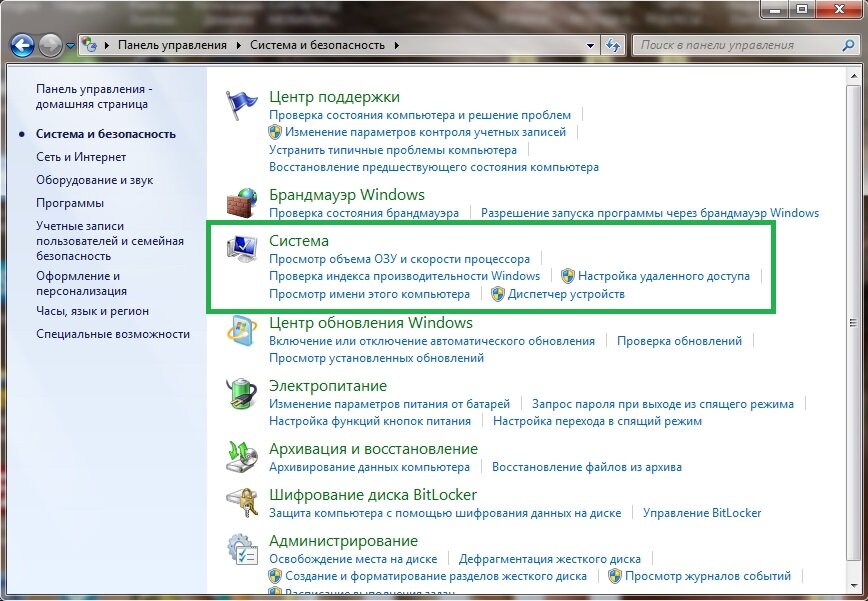Open Настройка функций кнопок питания

point(370,421)
